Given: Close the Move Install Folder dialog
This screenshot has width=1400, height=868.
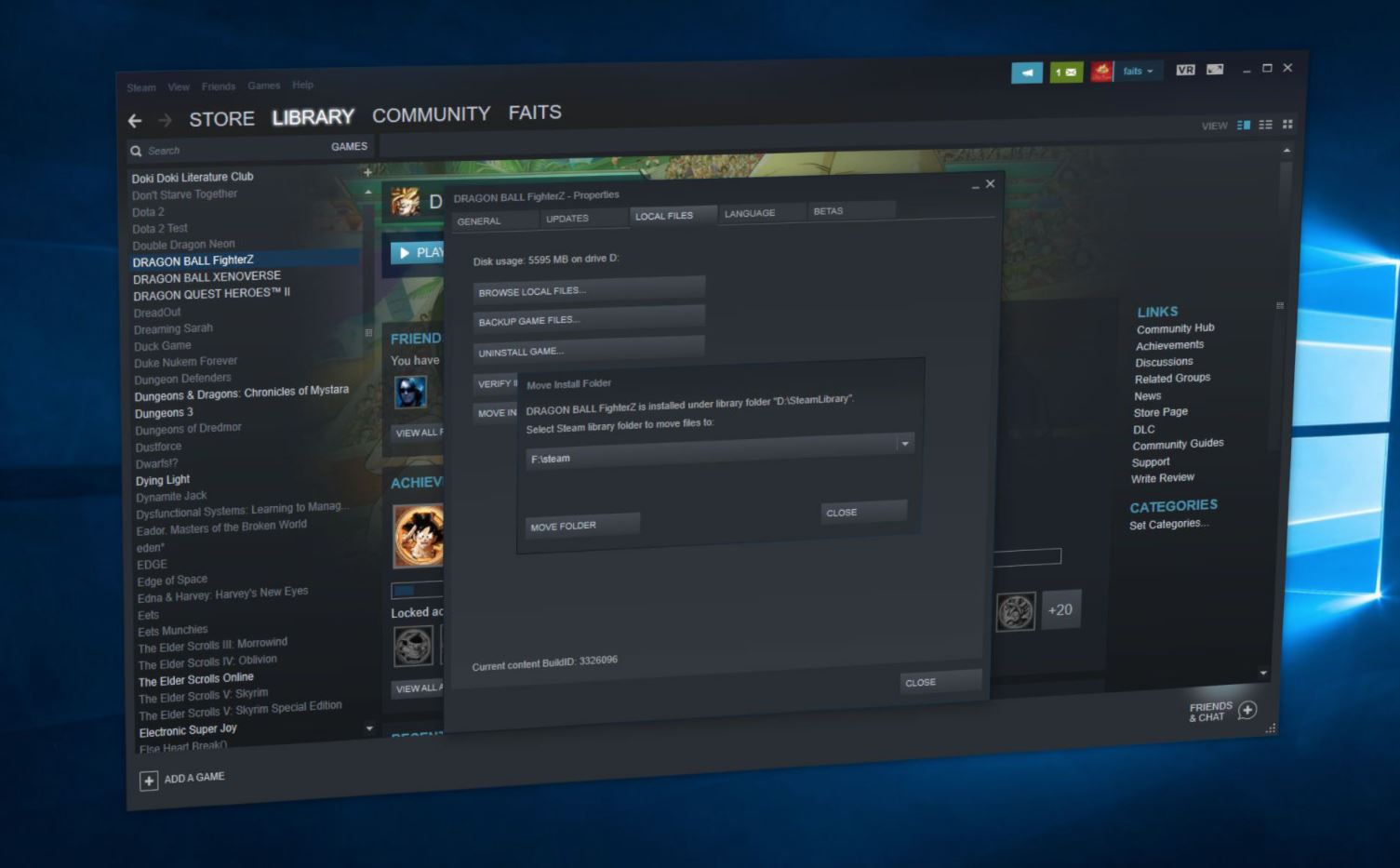Looking at the screenshot, I should coord(863,512).
